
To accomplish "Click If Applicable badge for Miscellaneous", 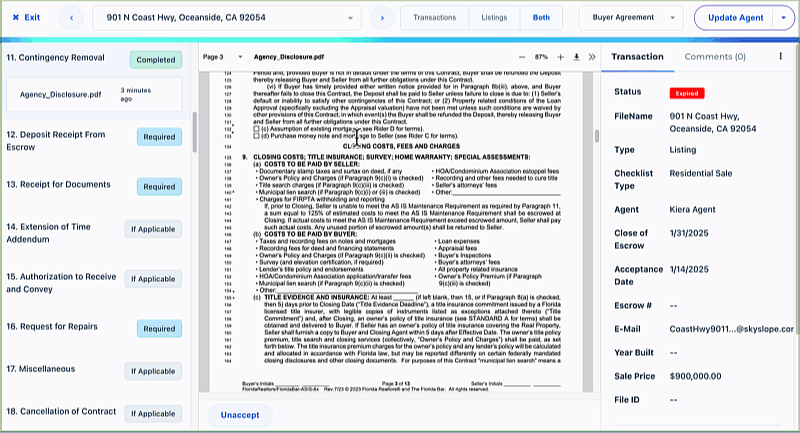I will tap(153, 371).
